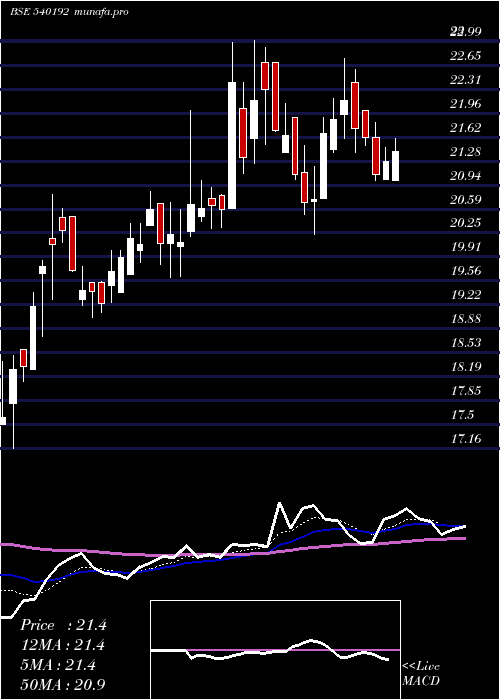Viewport: 500px width, 700px height.
Task: Click the 17.16 price axis label
Action: 466,438
